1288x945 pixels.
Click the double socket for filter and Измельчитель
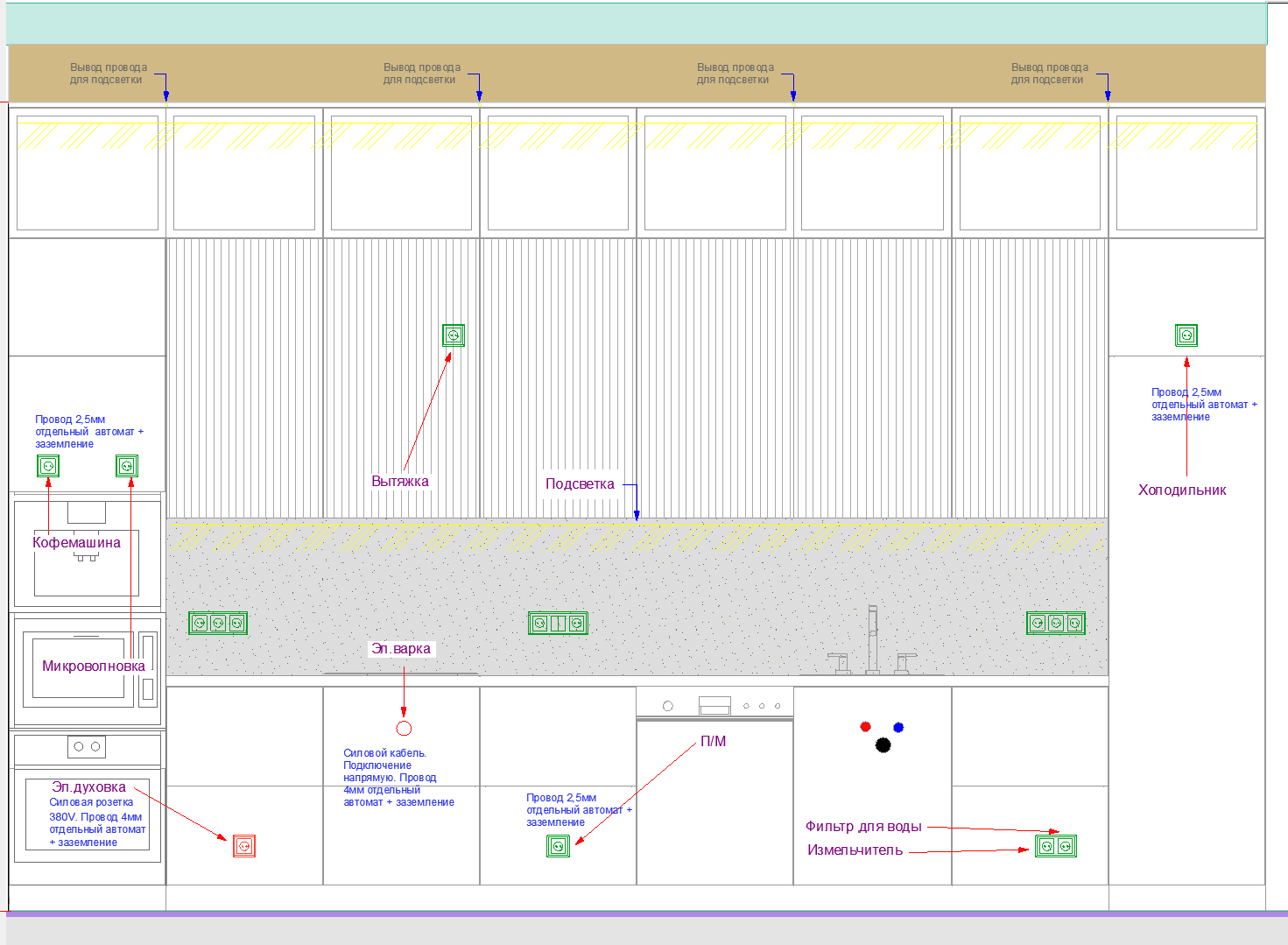point(1056,846)
